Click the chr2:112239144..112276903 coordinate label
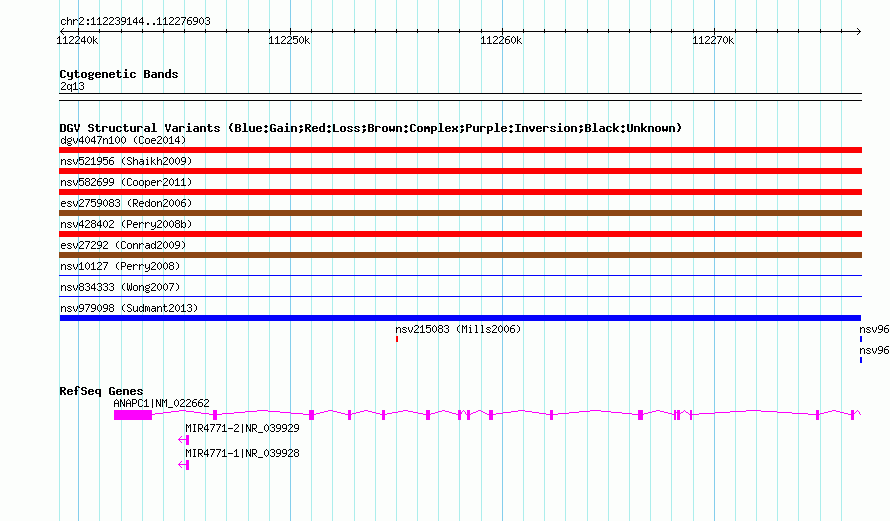This screenshot has height=521, width=890. (135, 21)
